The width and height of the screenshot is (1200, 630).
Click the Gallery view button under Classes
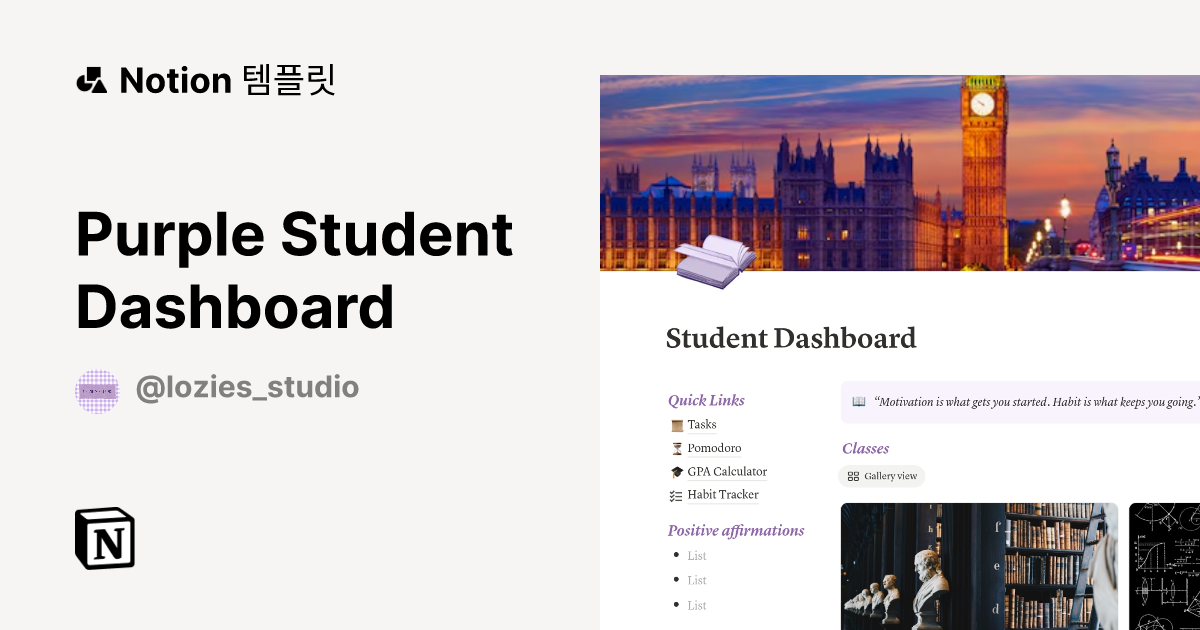click(x=881, y=476)
